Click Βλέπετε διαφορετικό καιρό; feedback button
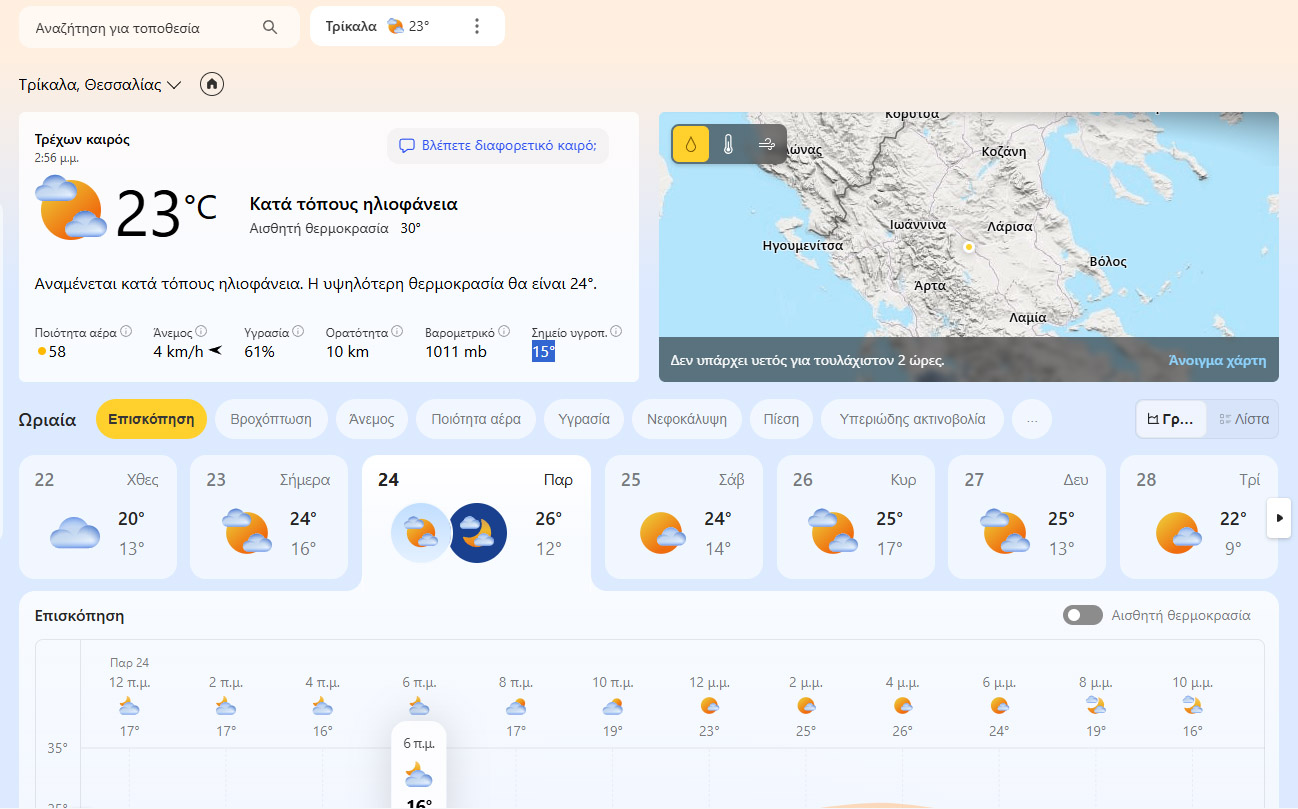The width and height of the screenshot is (1298, 809). pos(497,145)
